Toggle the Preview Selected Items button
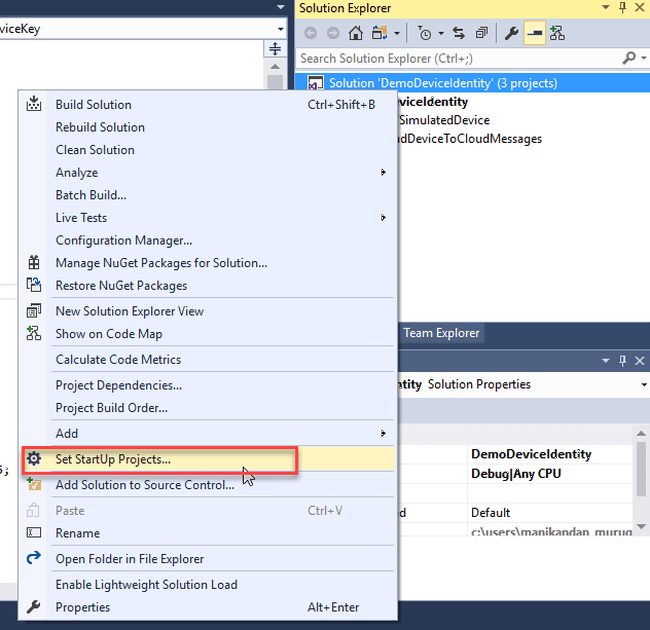 [535, 33]
